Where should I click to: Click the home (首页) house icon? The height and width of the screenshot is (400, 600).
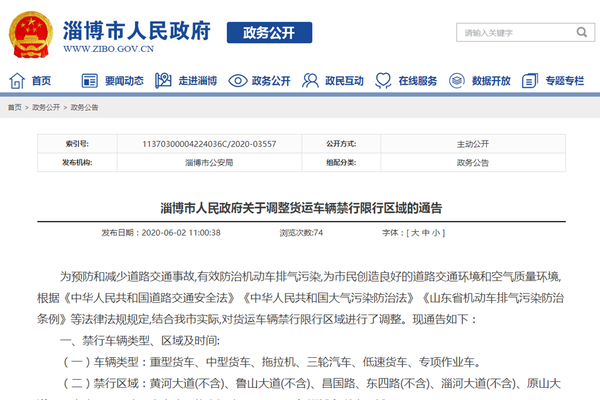17,81
